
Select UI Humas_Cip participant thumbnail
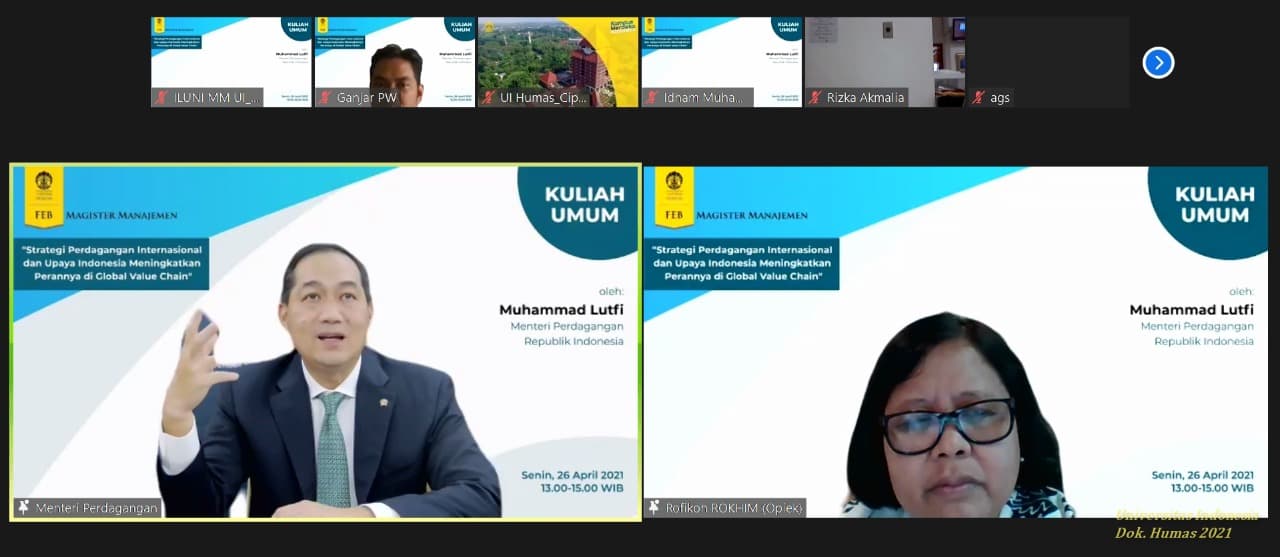point(558,62)
